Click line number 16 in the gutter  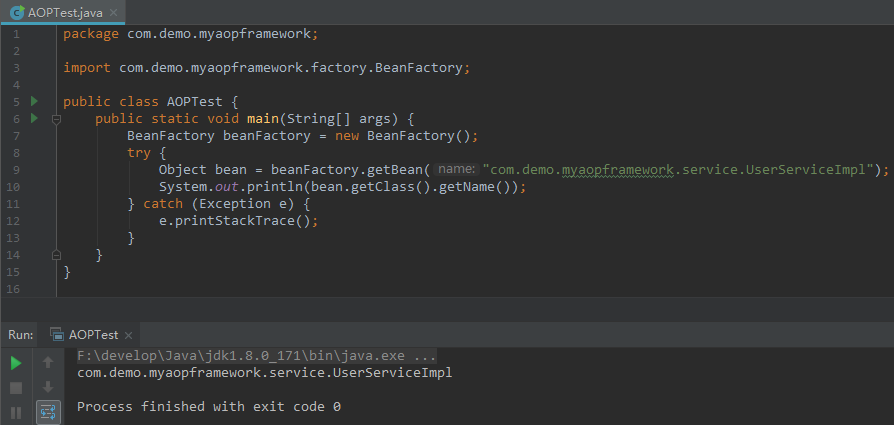13,289
